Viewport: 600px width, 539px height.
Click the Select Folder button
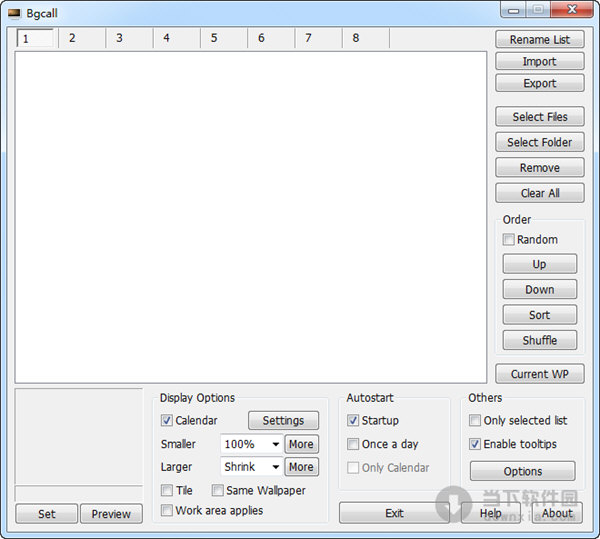pos(540,142)
